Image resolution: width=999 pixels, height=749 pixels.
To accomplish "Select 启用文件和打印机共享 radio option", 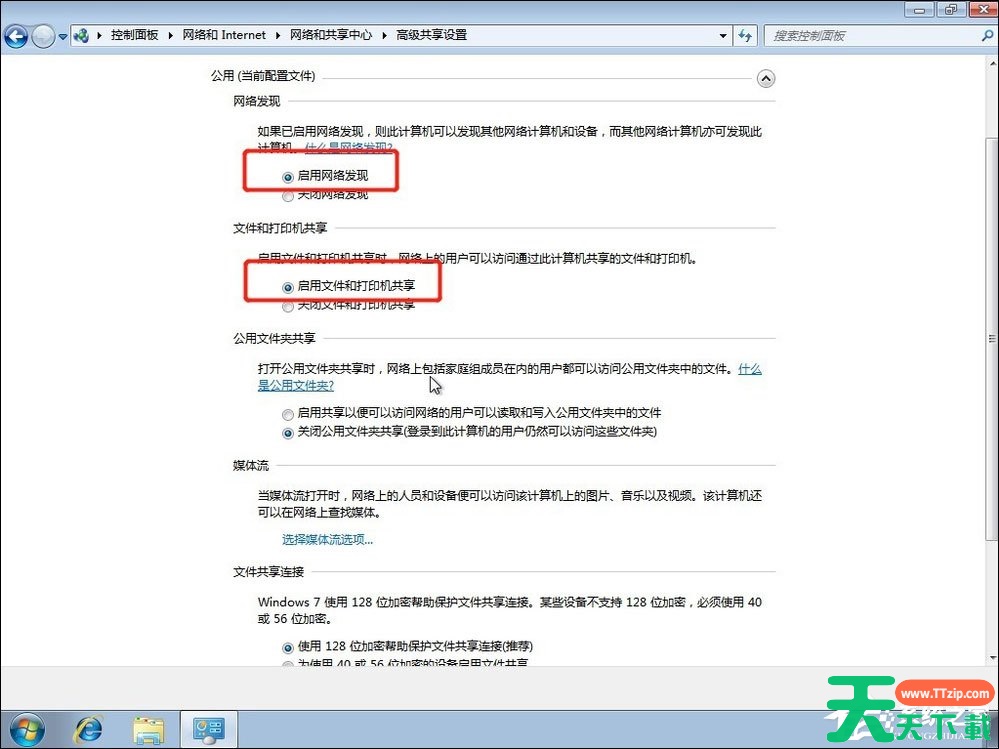I will click(289, 286).
